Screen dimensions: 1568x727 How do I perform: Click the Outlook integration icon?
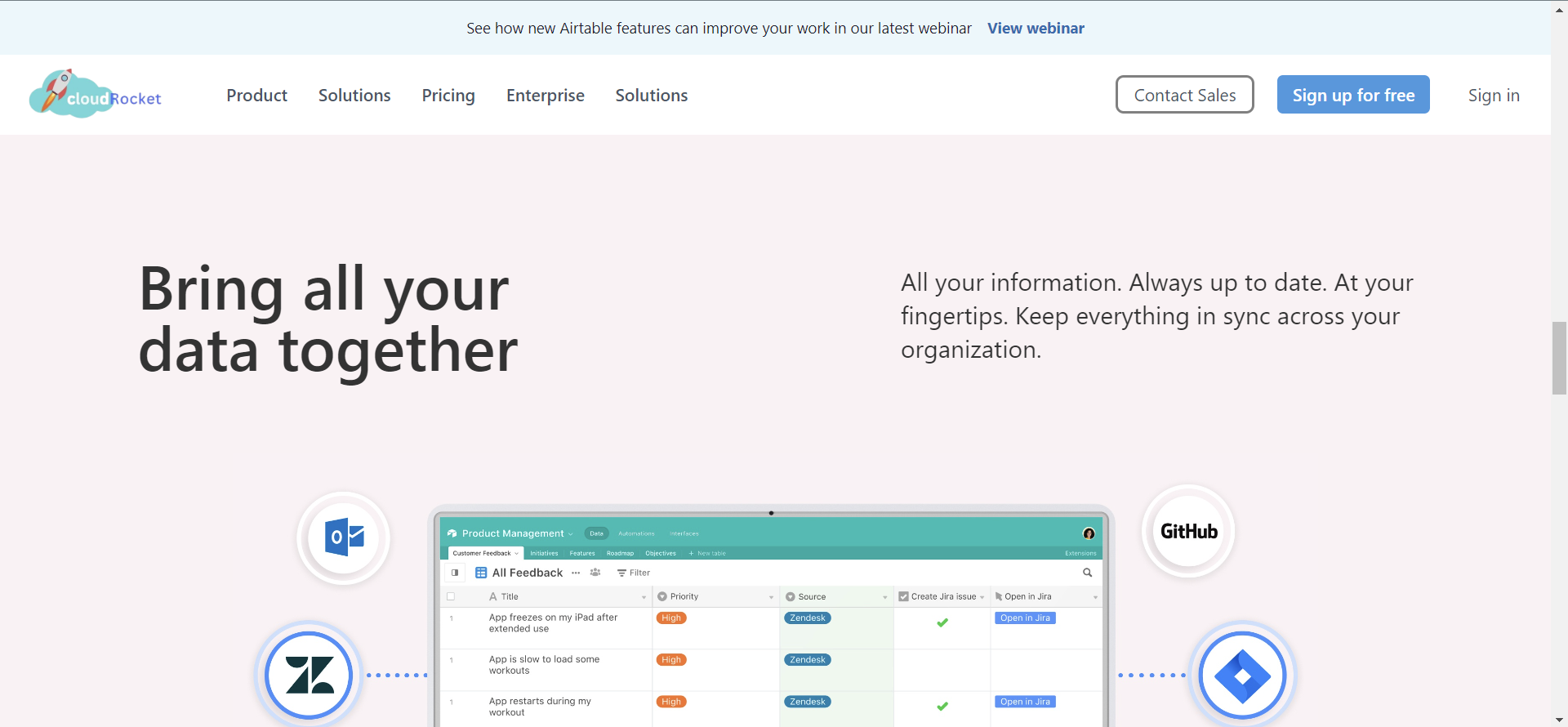tap(344, 537)
